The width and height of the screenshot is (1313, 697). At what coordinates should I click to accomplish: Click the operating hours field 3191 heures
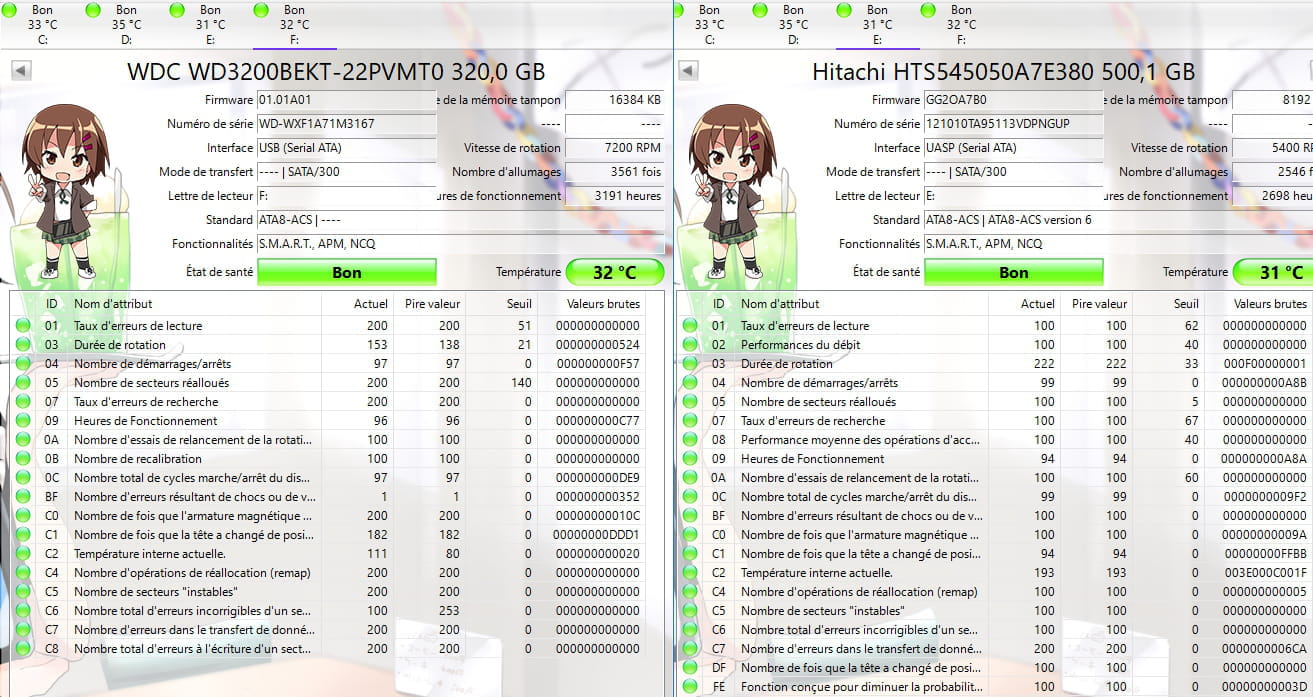click(615, 196)
